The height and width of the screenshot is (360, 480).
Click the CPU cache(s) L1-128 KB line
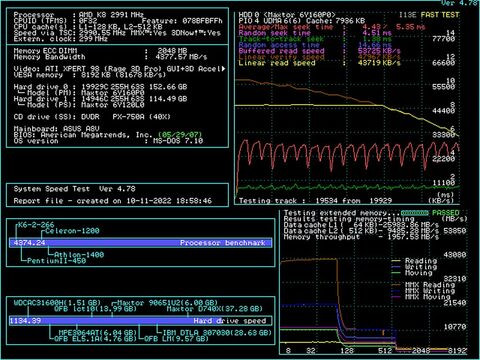pyautogui.click(x=88, y=27)
